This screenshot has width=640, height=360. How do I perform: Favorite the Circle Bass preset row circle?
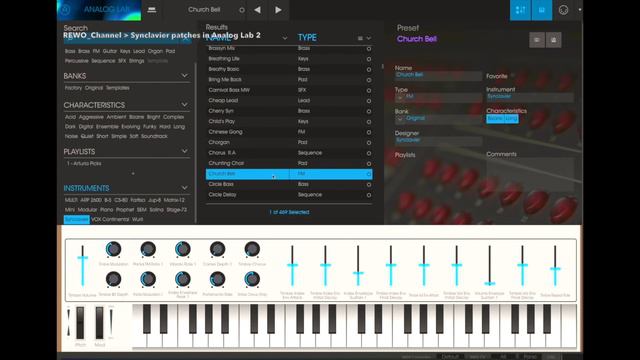tap(369, 184)
